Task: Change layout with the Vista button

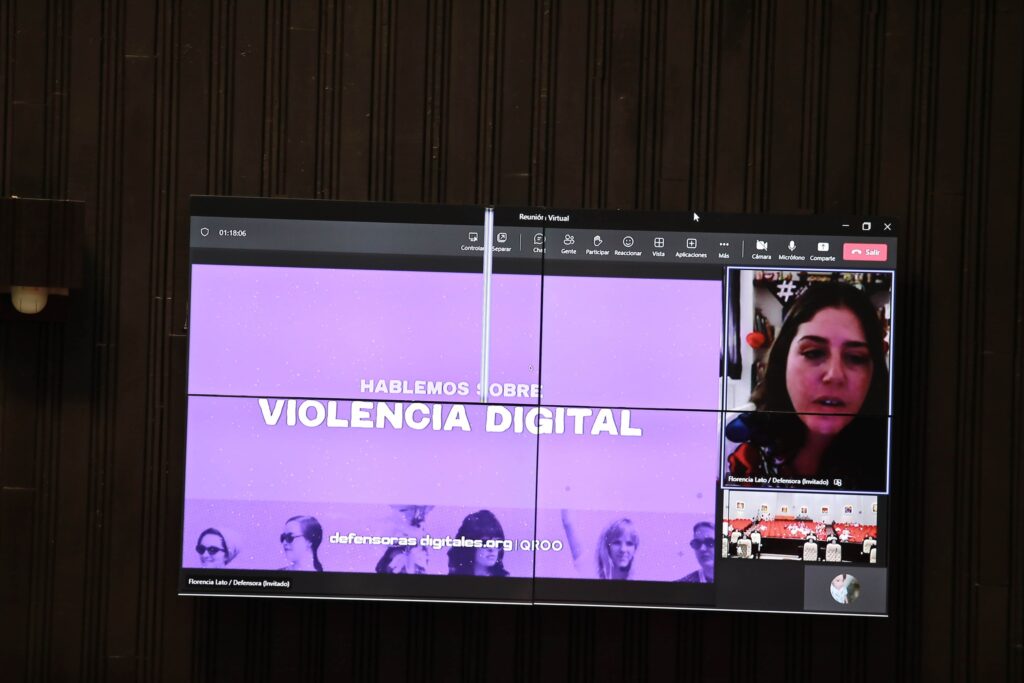Action: click(658, 247)
